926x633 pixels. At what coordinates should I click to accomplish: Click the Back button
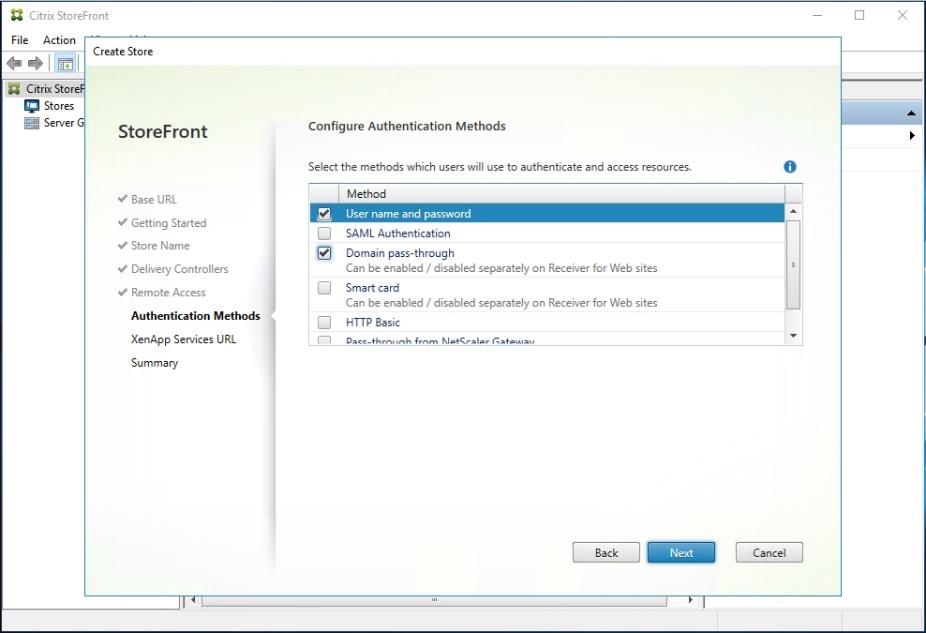click(606, 553)
